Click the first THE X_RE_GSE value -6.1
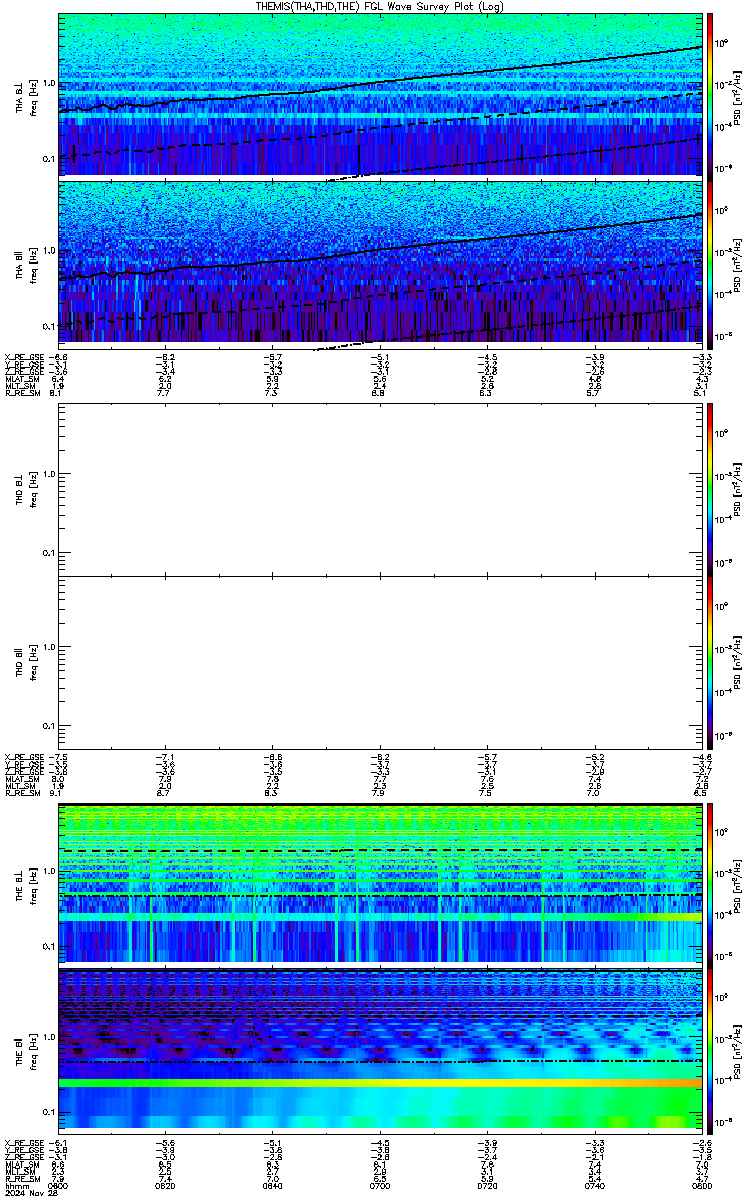The width and height of the screenshot is (750, 1200). pos(59,1141)
